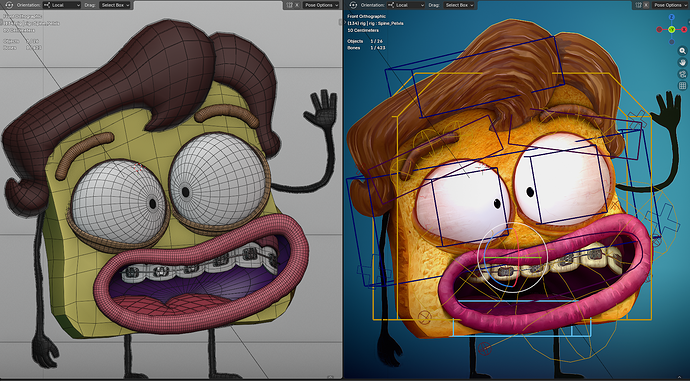Switch orthographic/perspective with the grid icon
This screenshot has height=381, width=690.
(x=683, y=85)
